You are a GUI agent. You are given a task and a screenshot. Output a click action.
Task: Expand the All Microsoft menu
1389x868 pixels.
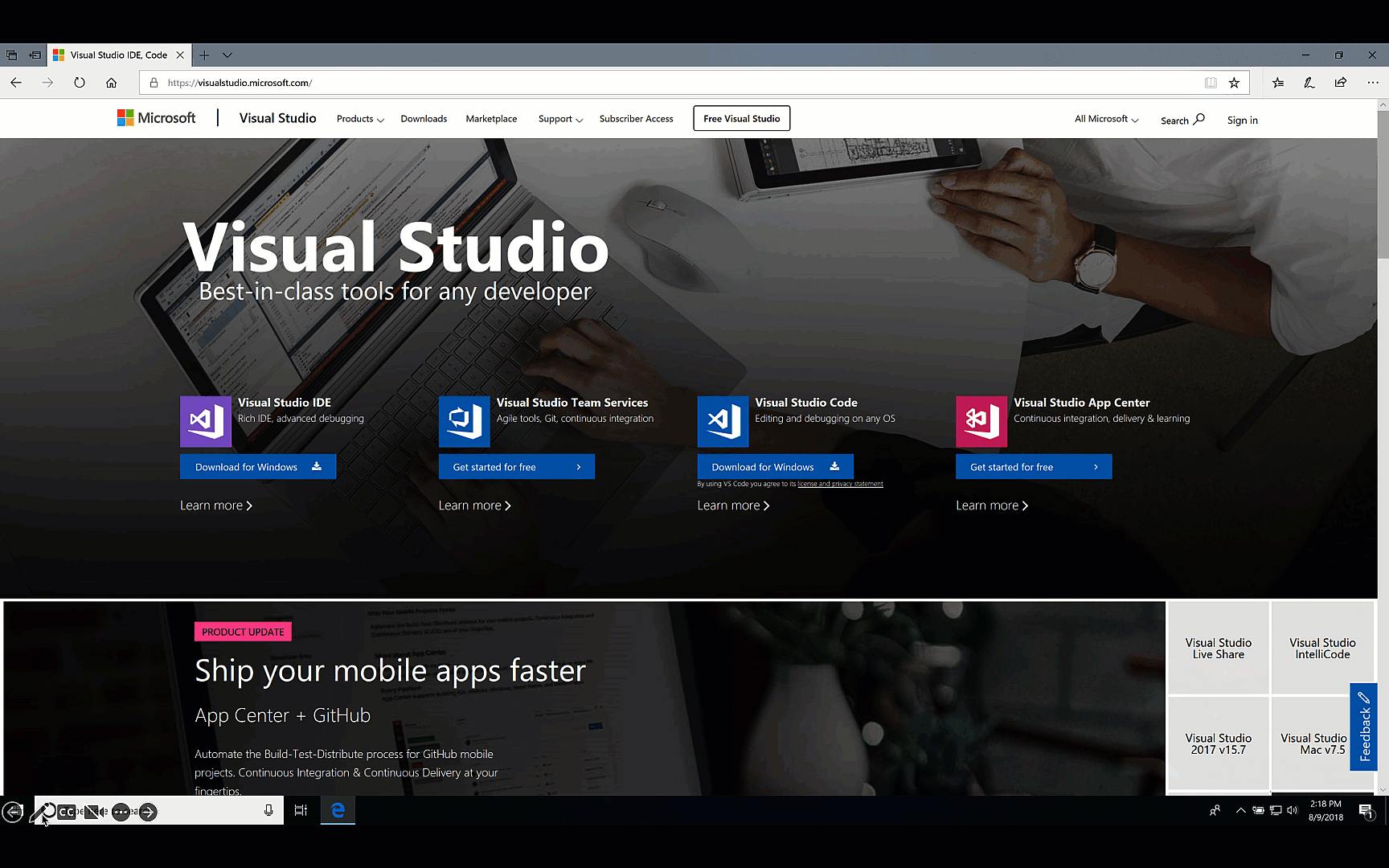tap(1106, 119)
